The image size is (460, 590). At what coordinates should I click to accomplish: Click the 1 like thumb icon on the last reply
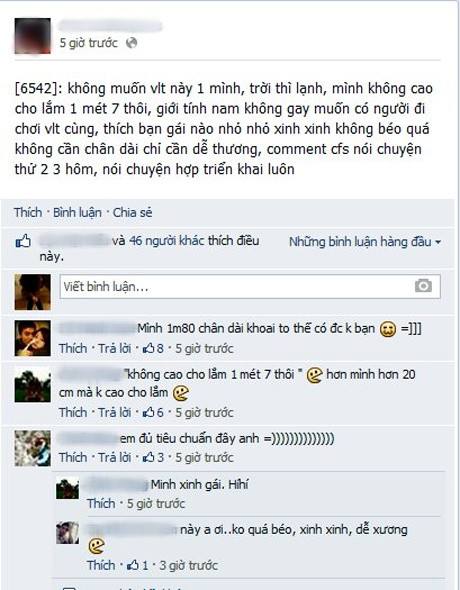click(133, 565)
